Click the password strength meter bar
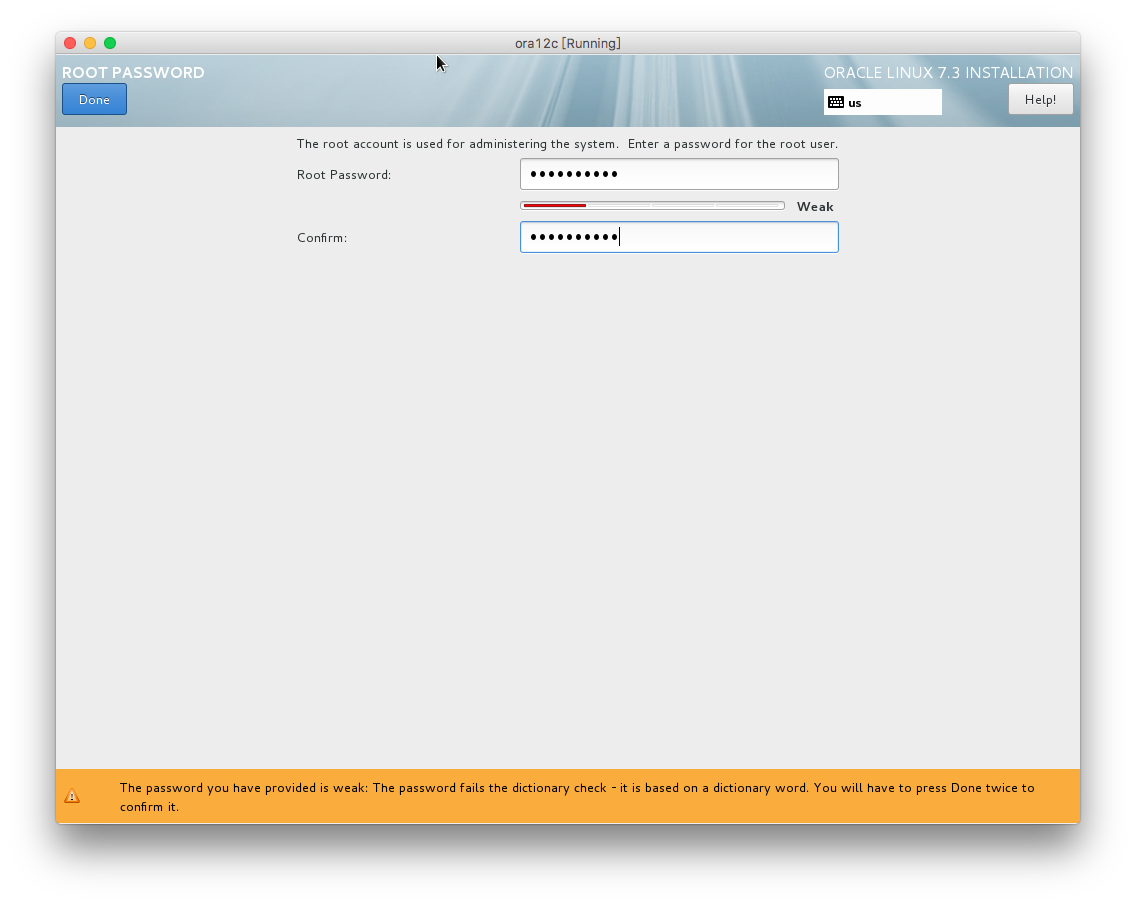The width and height of the screenshot is (1136, 904). tap(652, 206)
